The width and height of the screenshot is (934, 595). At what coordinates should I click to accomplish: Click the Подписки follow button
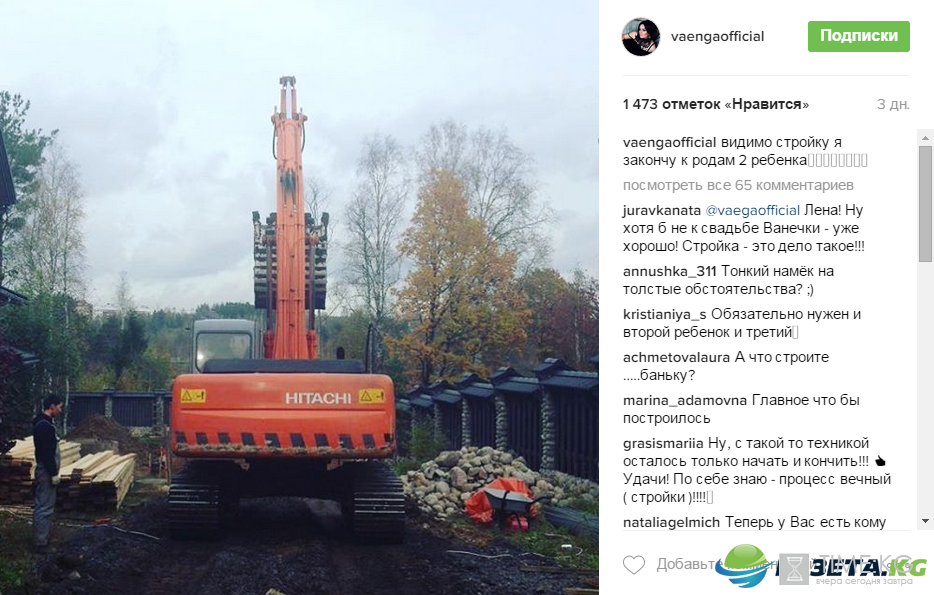pyautogui.click(x=858, y=36)
